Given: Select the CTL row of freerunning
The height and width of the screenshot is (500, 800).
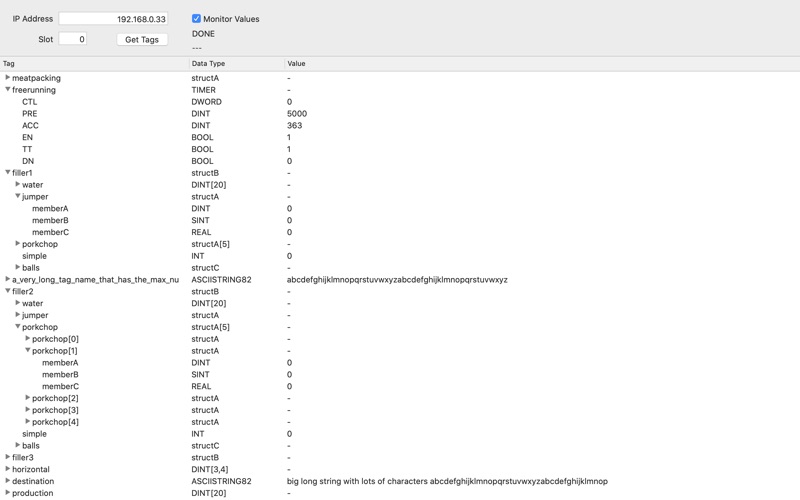Looking at the screenshot, I should pyautogui.click(x=400, y=102).
